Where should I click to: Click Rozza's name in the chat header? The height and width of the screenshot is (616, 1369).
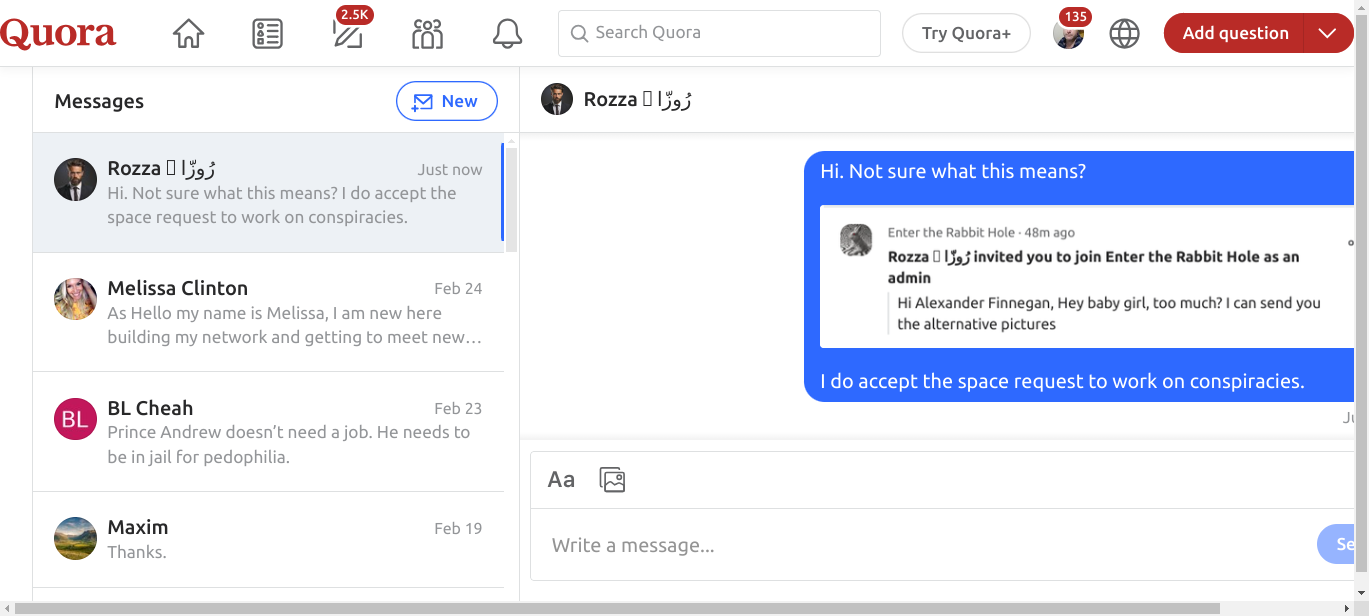(639, 99)
